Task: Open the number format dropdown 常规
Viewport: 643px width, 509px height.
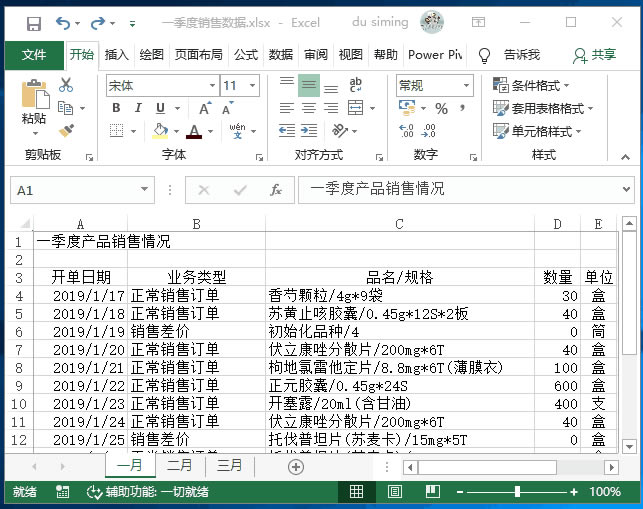Action: click(x=465, y=86)
